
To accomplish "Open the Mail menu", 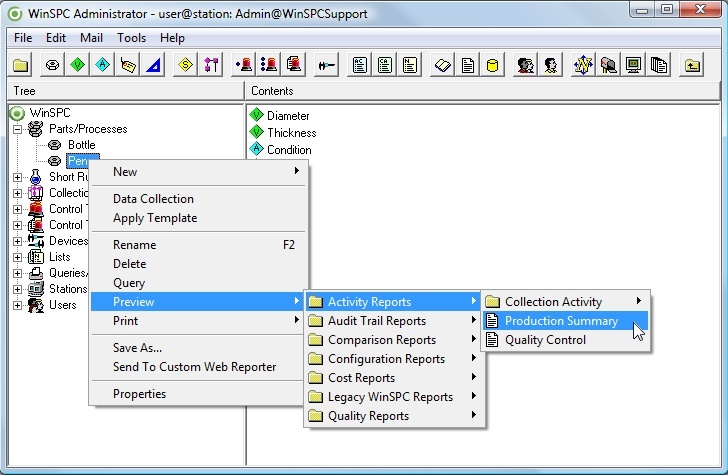I will (x=91, y=38).
